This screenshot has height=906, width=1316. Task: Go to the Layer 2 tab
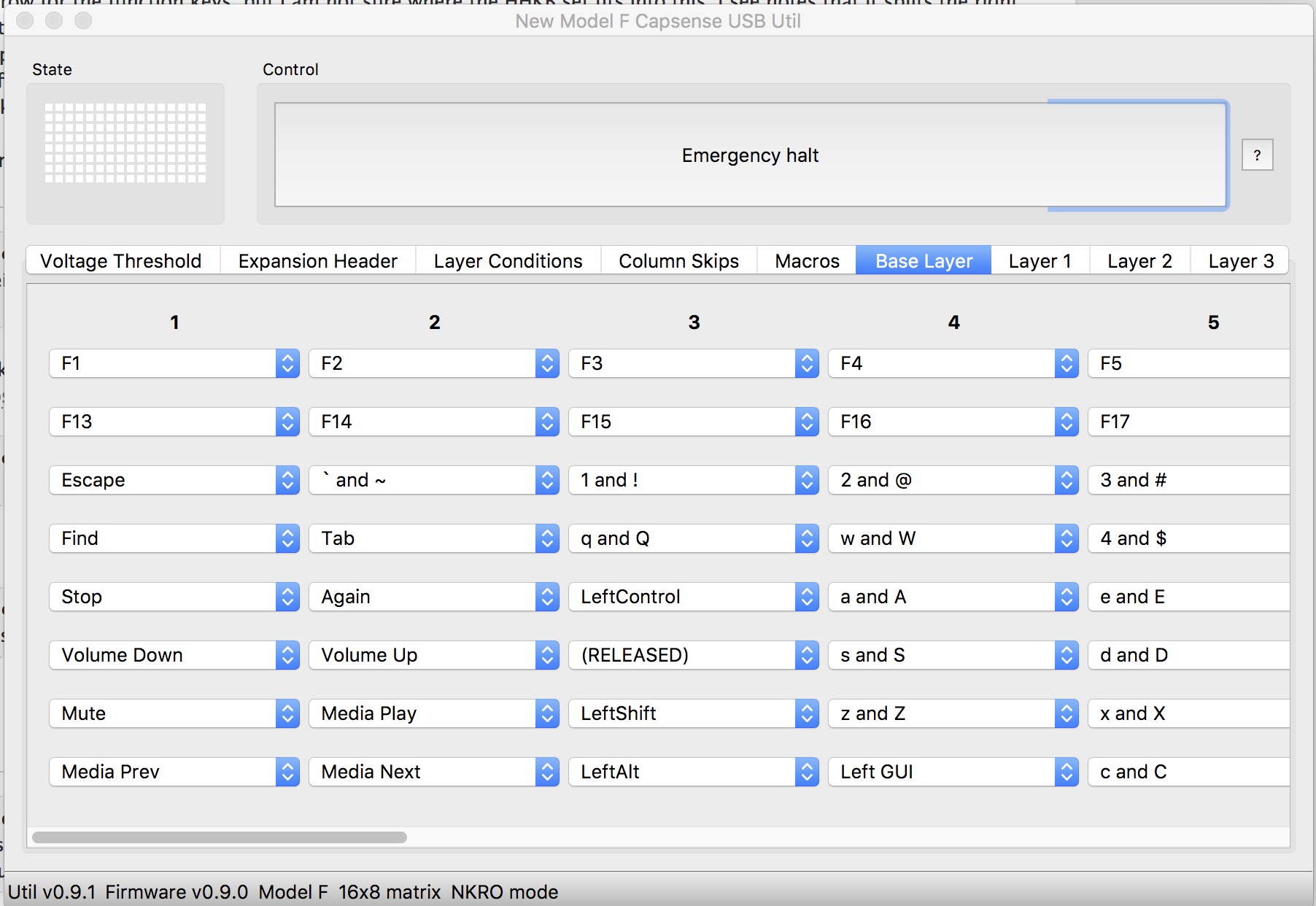click(1139, 261)
